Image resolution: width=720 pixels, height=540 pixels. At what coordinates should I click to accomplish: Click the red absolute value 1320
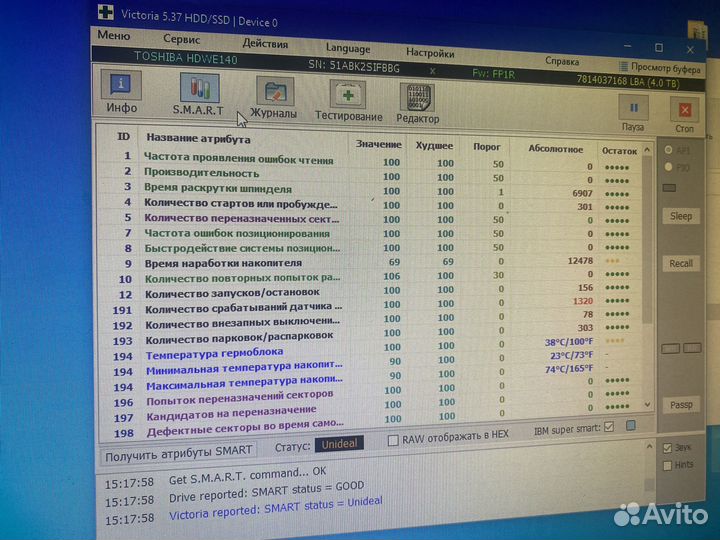(583, 301)
